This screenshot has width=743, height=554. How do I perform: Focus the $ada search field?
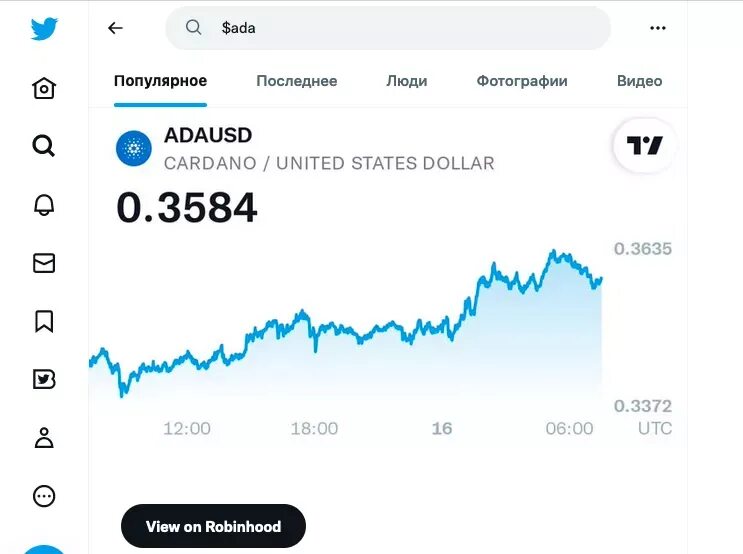point(388,28)
